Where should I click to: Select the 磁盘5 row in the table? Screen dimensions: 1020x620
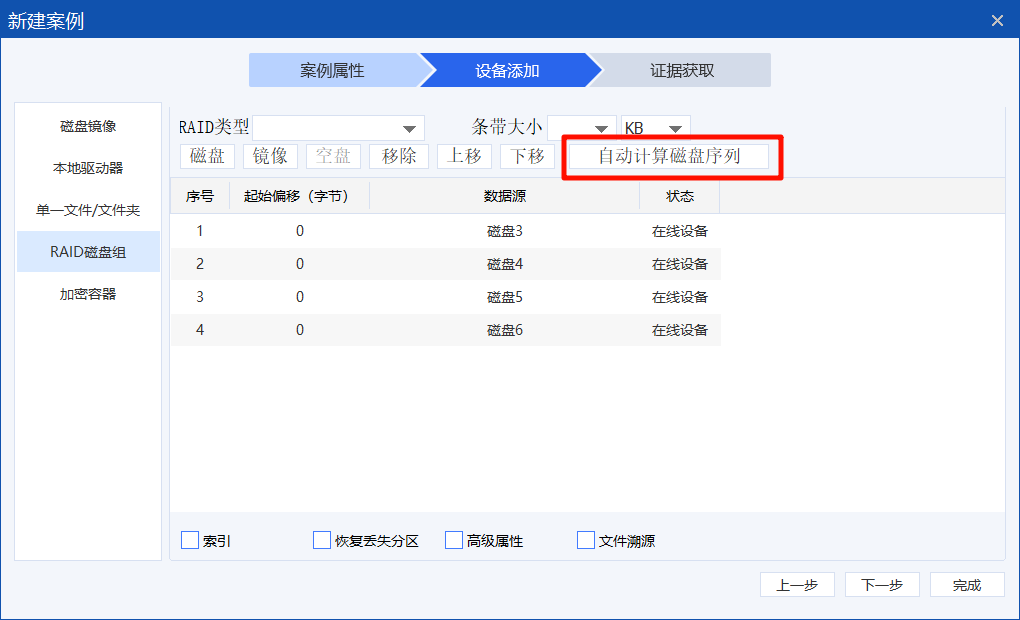[505, 297]
